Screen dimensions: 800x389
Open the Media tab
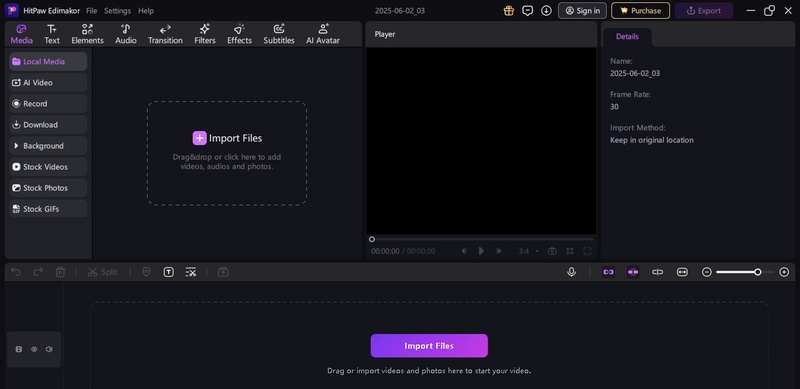coord(22,34)
